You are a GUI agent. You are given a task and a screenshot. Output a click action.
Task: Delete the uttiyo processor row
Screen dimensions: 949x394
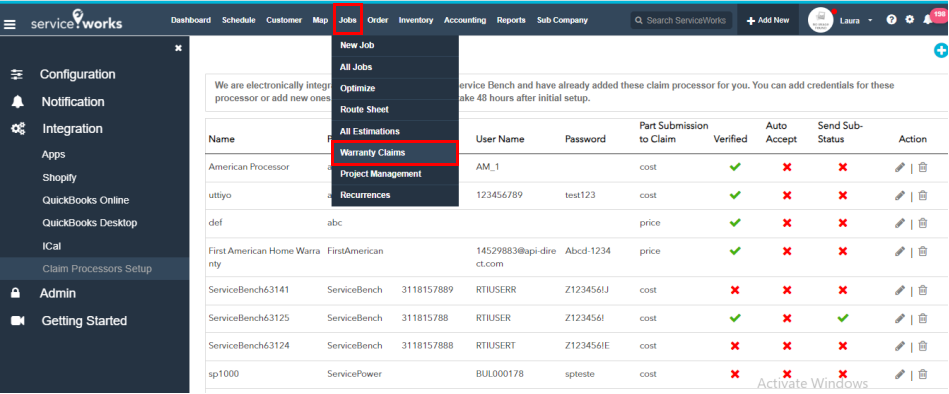point(922,195)
